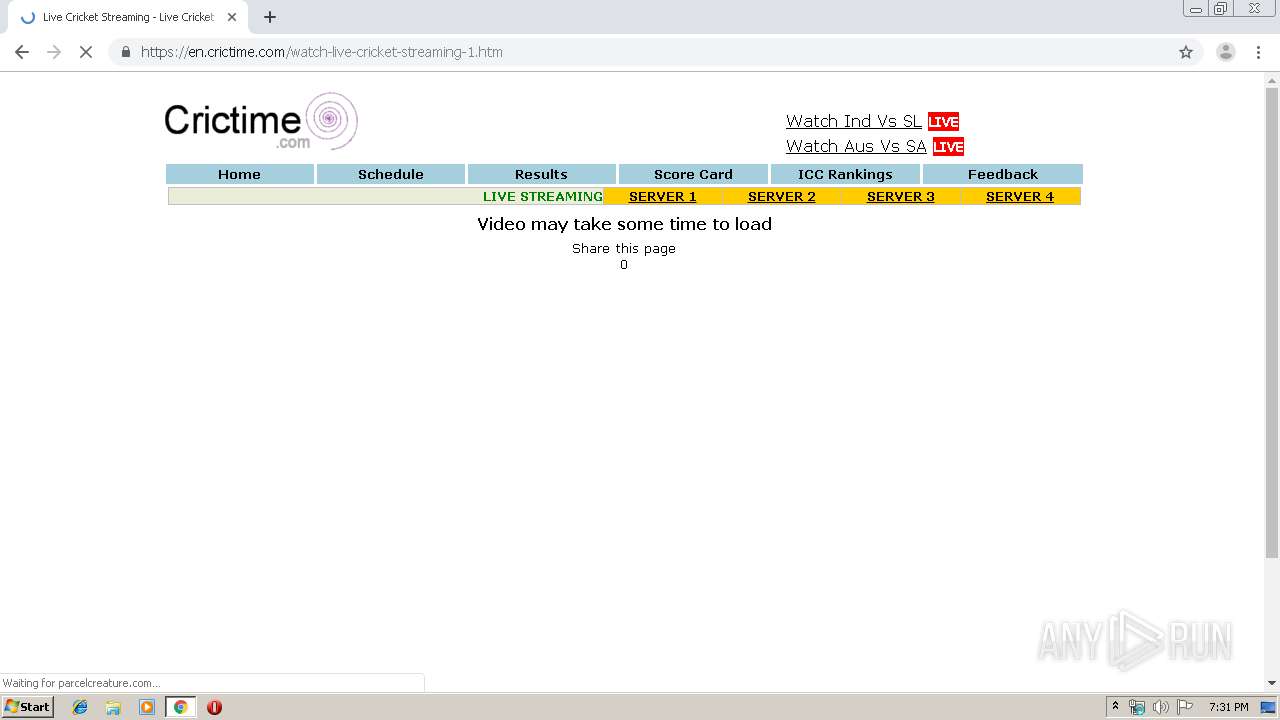Select the Chrome taskbar icon
Viewport: 1280px width, 720px height.
181,707
